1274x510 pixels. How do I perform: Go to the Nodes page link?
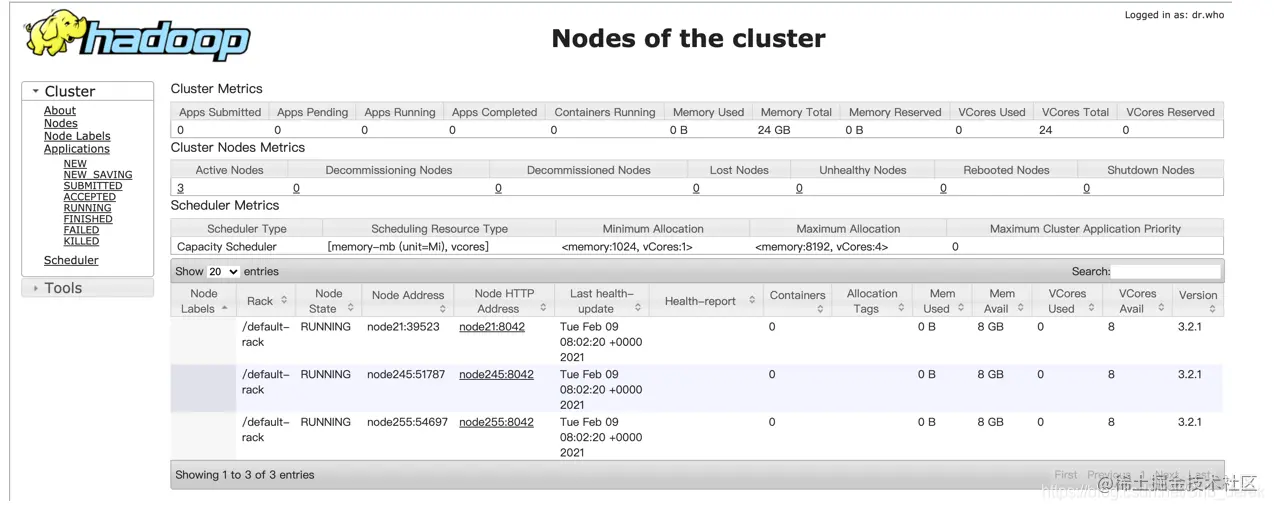(x=61, y=124)
